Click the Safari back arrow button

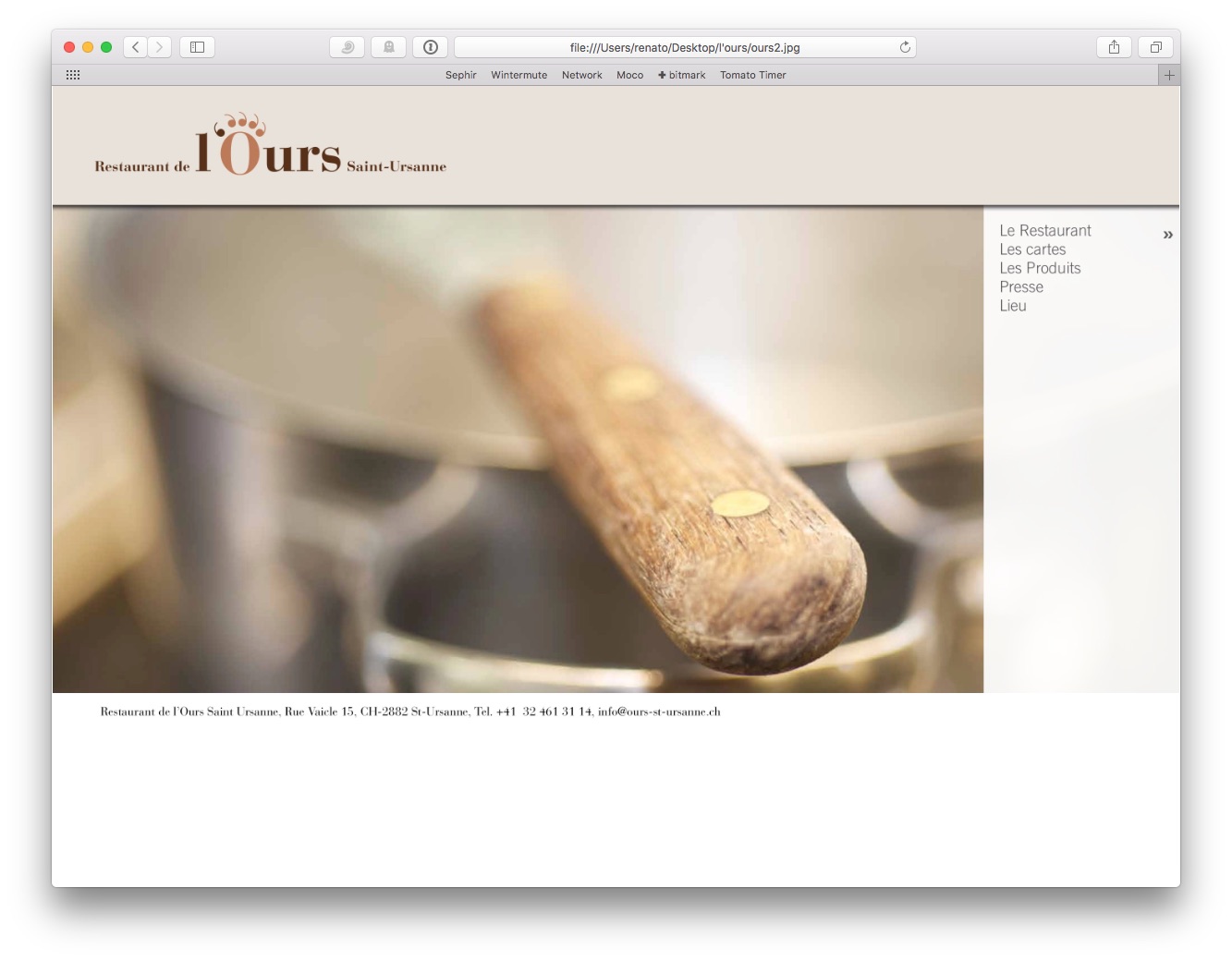pos(136,47)
